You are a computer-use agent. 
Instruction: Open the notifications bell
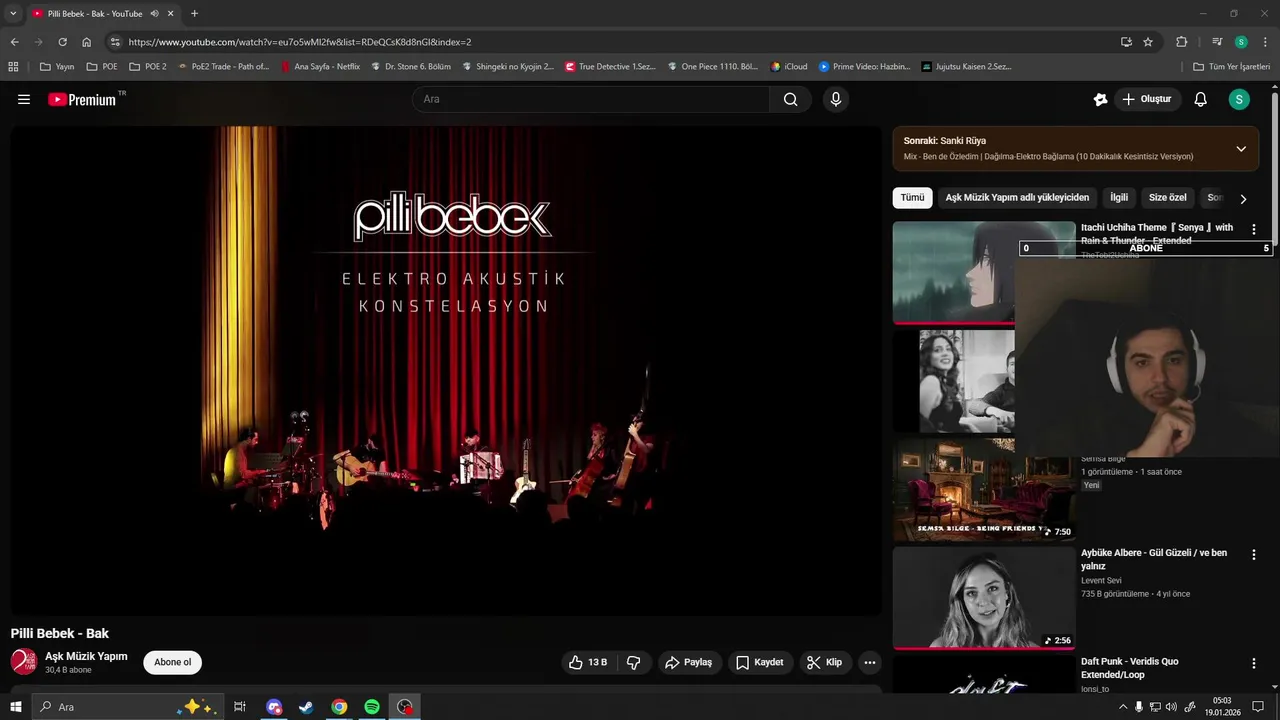(x=1201, y=99)
